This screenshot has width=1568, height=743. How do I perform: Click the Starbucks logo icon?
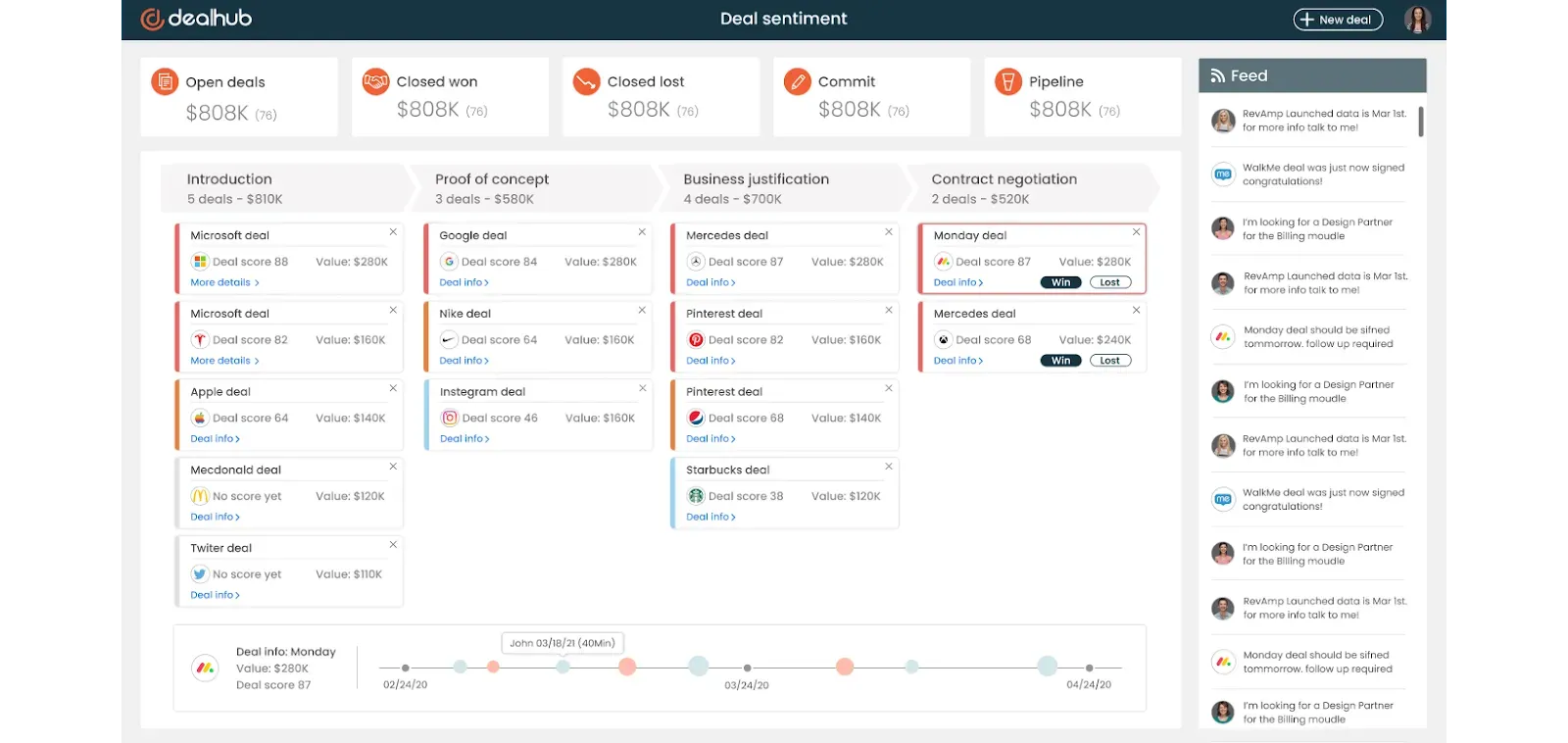pyautogui.click(x=696, y=496)
